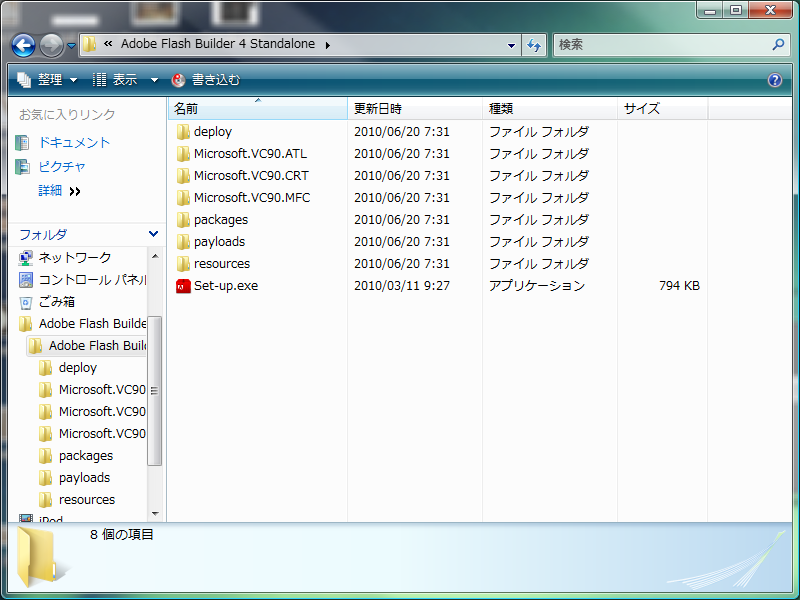This screenshot has height=600, width=800.
Task: Select deploy in folder tree
Action: click(x=78, y=368)
